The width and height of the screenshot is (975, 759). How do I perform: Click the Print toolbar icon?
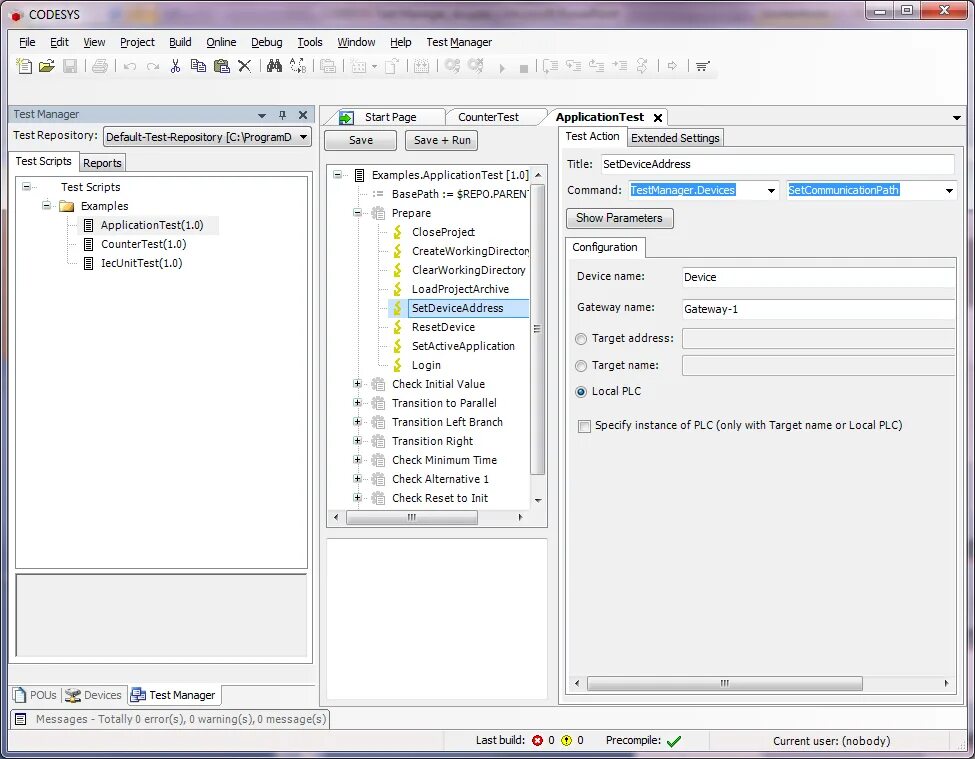(x=100, y=66)
